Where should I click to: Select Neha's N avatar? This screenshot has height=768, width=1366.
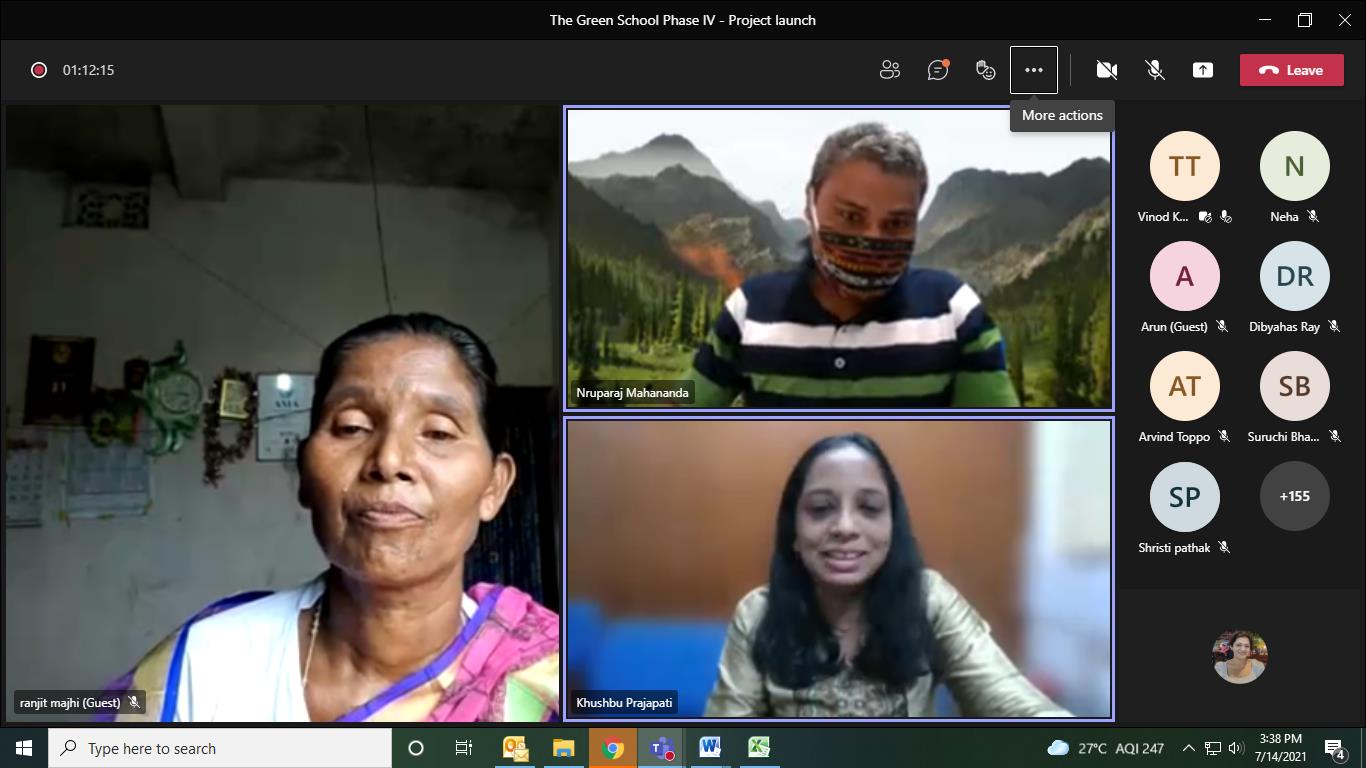pyautogui.click(x=1294, y=166)
